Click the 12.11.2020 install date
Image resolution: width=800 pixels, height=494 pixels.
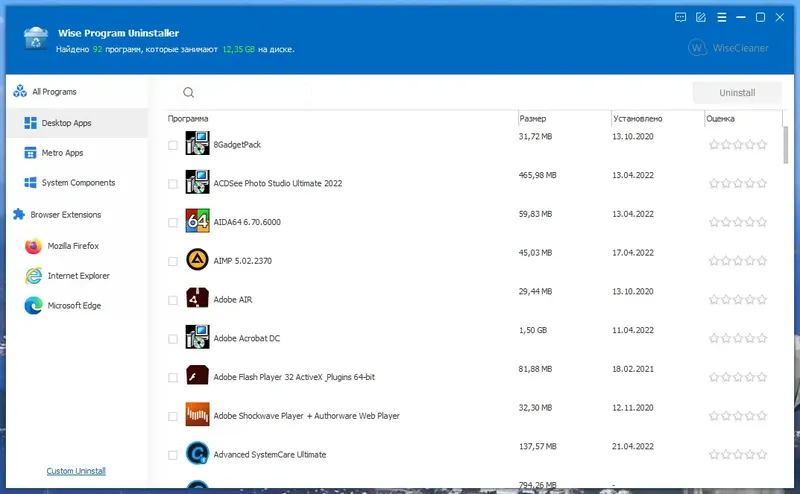633,408
